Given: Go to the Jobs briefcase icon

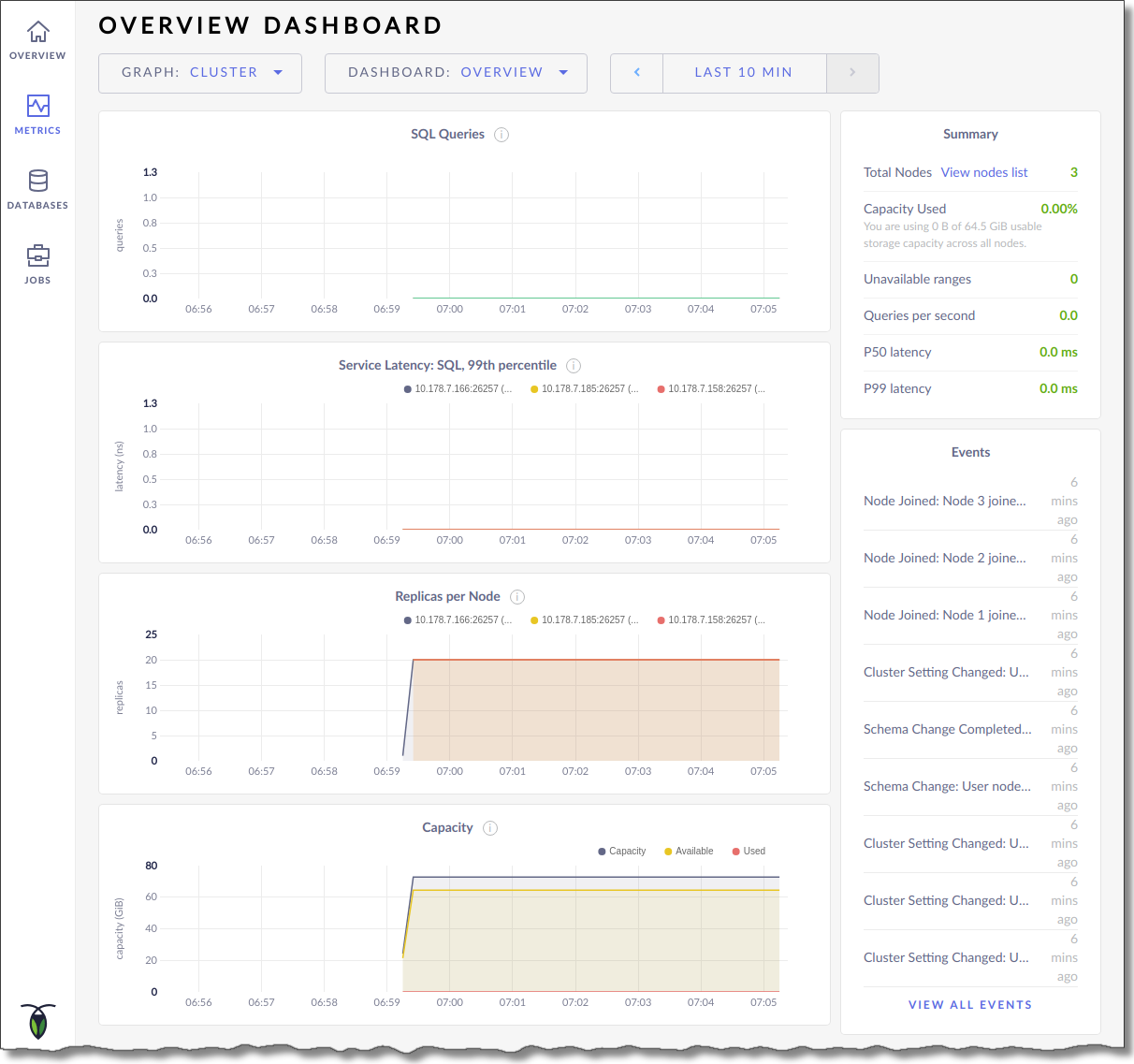Looking at the screenshot, I should [x=37, y=256].
